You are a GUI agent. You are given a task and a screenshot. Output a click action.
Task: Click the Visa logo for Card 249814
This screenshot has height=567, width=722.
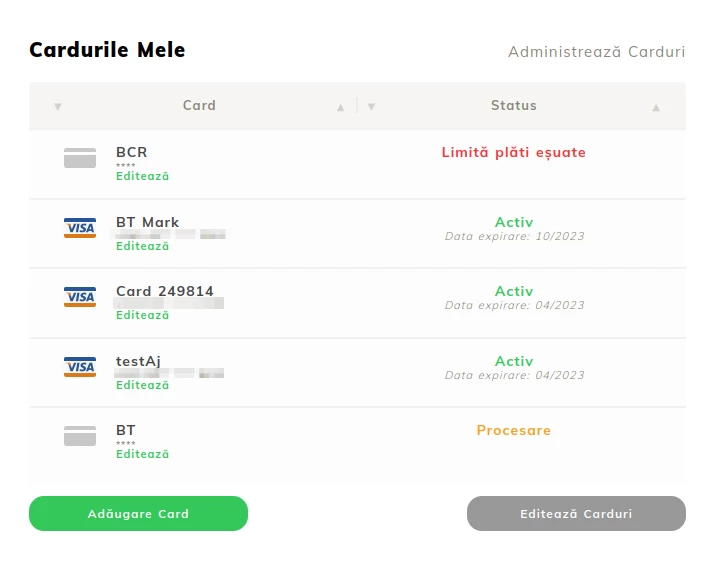pos(80,297)
